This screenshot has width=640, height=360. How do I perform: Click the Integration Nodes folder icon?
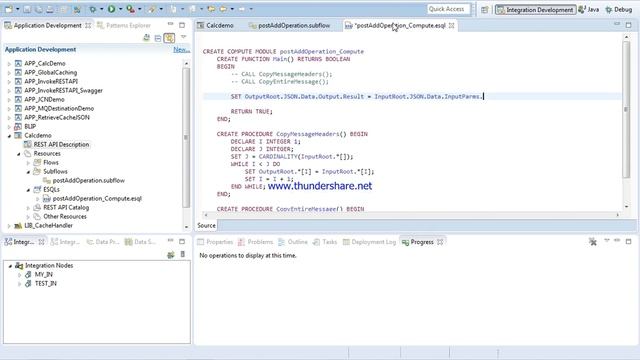click(19, 265)
